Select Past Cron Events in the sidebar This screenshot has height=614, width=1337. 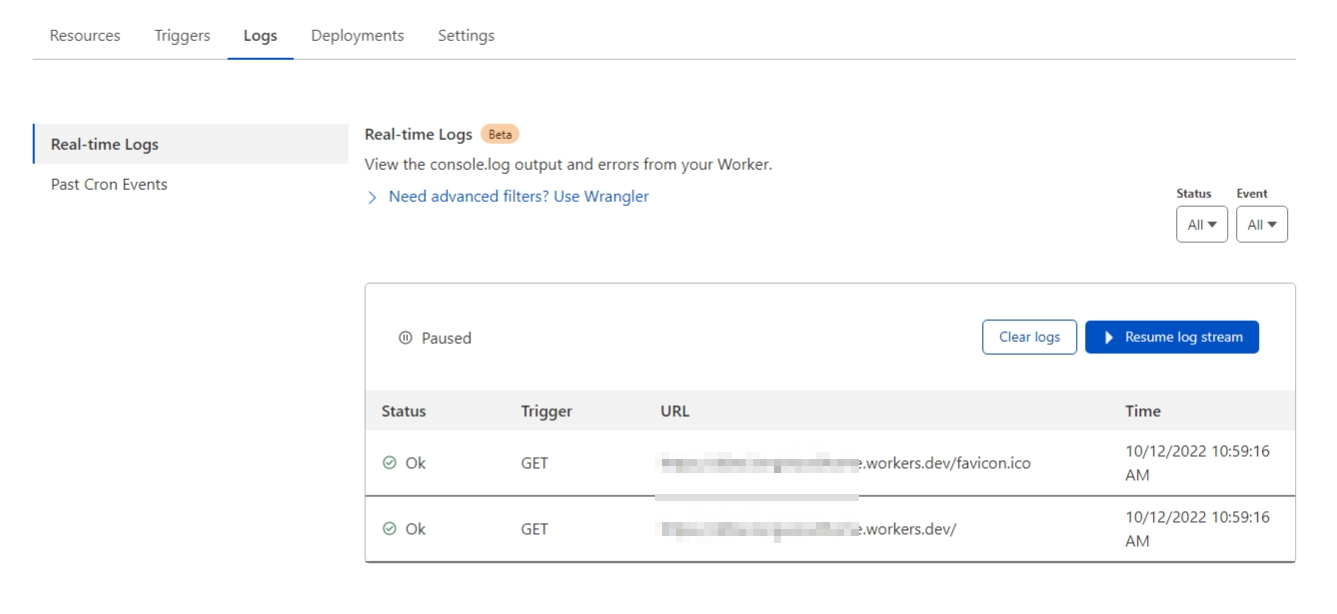click(110, 184)
